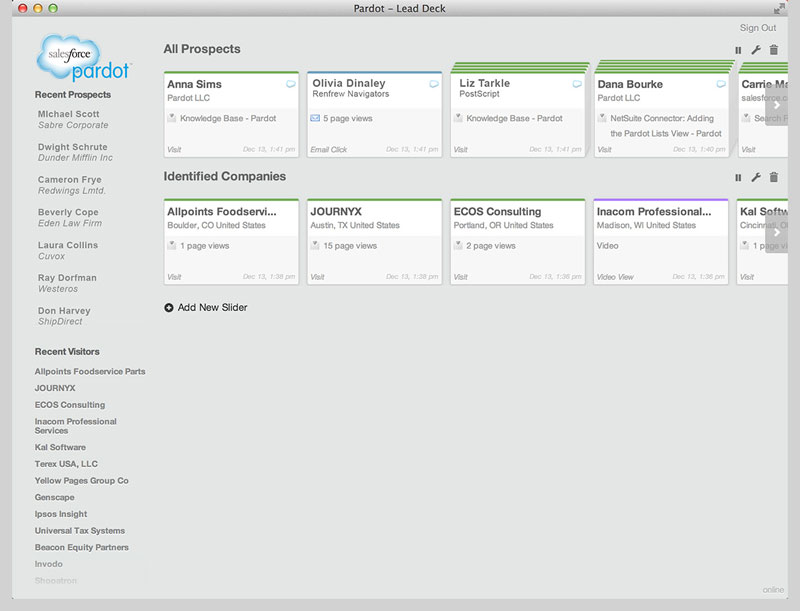Screen dimensions: 800x611
Task: Advance Identified Companies slider with right arrow
Action: (x=777, y=233)
